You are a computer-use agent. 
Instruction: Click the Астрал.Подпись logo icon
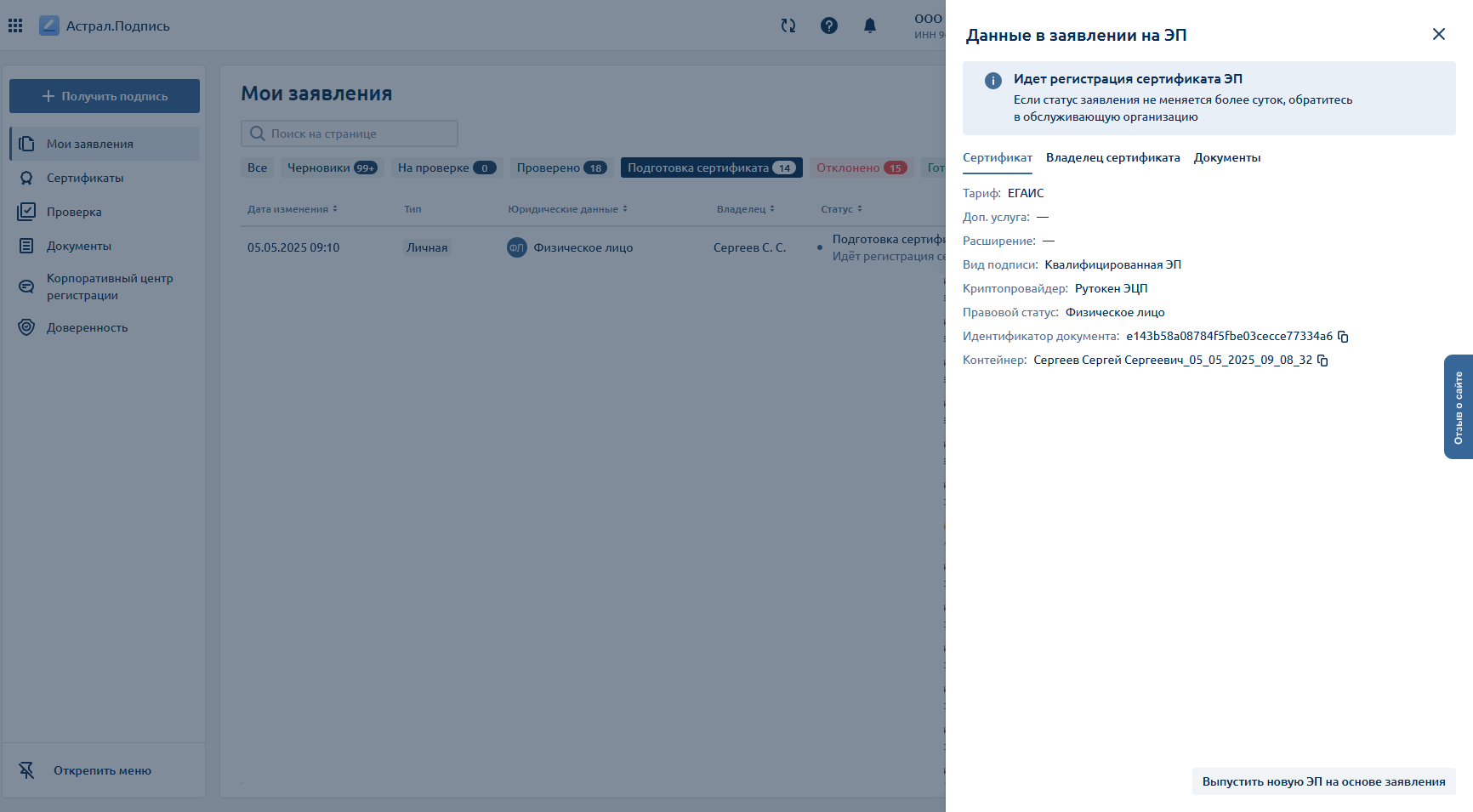49,26
